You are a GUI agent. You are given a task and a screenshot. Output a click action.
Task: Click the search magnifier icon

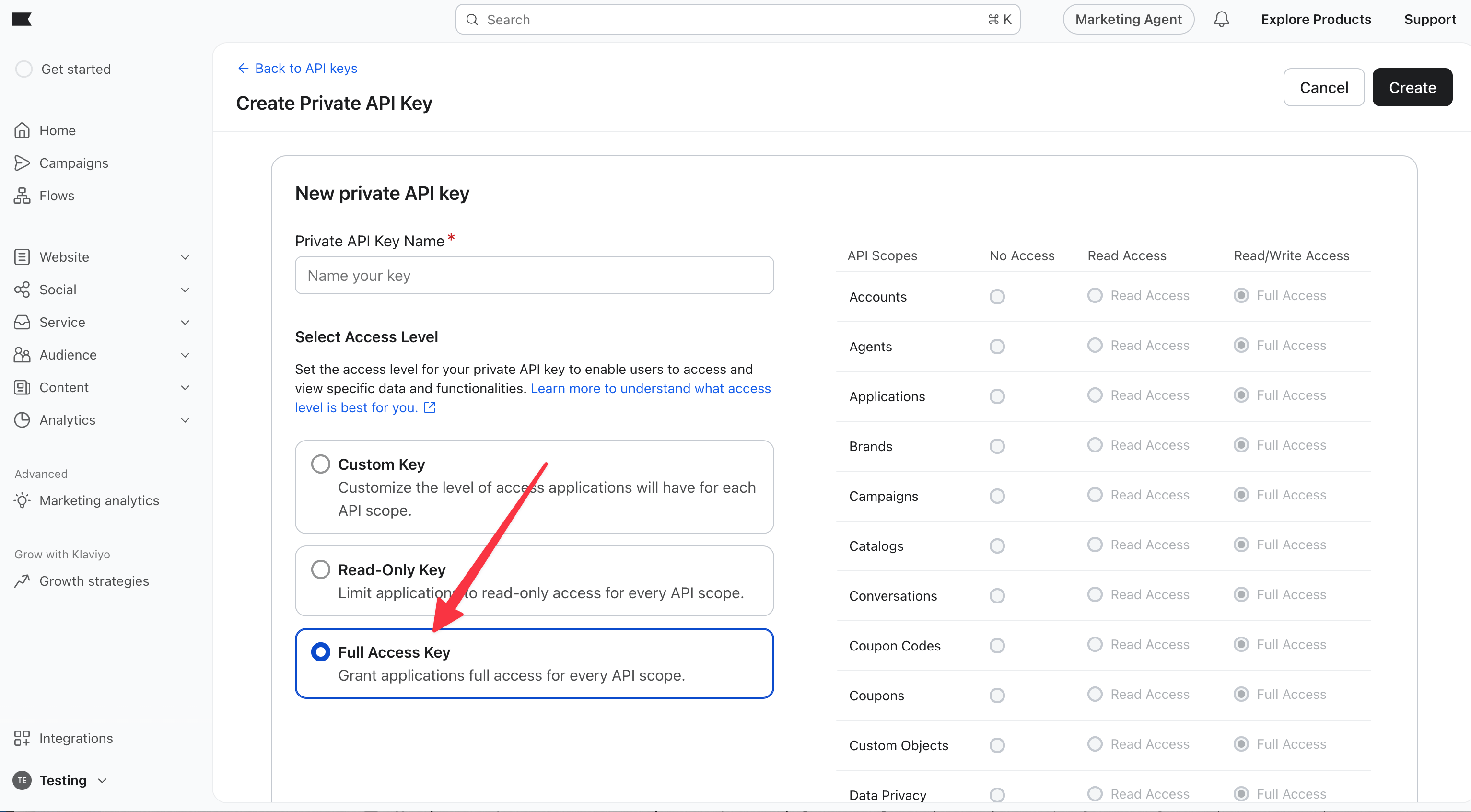coord(472,20)
